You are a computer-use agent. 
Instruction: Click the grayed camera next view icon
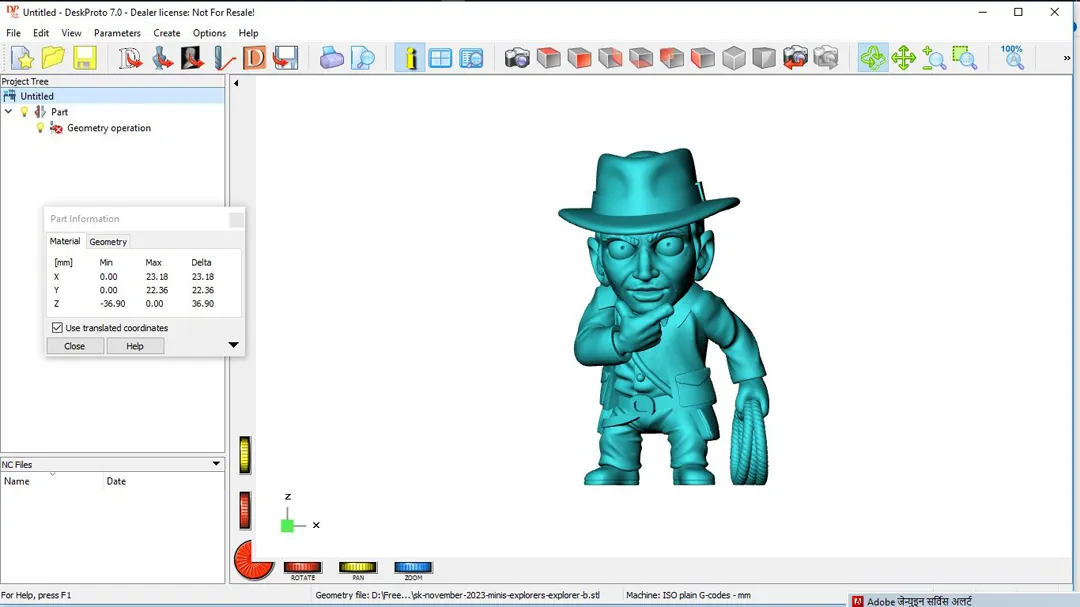(826, 58)
